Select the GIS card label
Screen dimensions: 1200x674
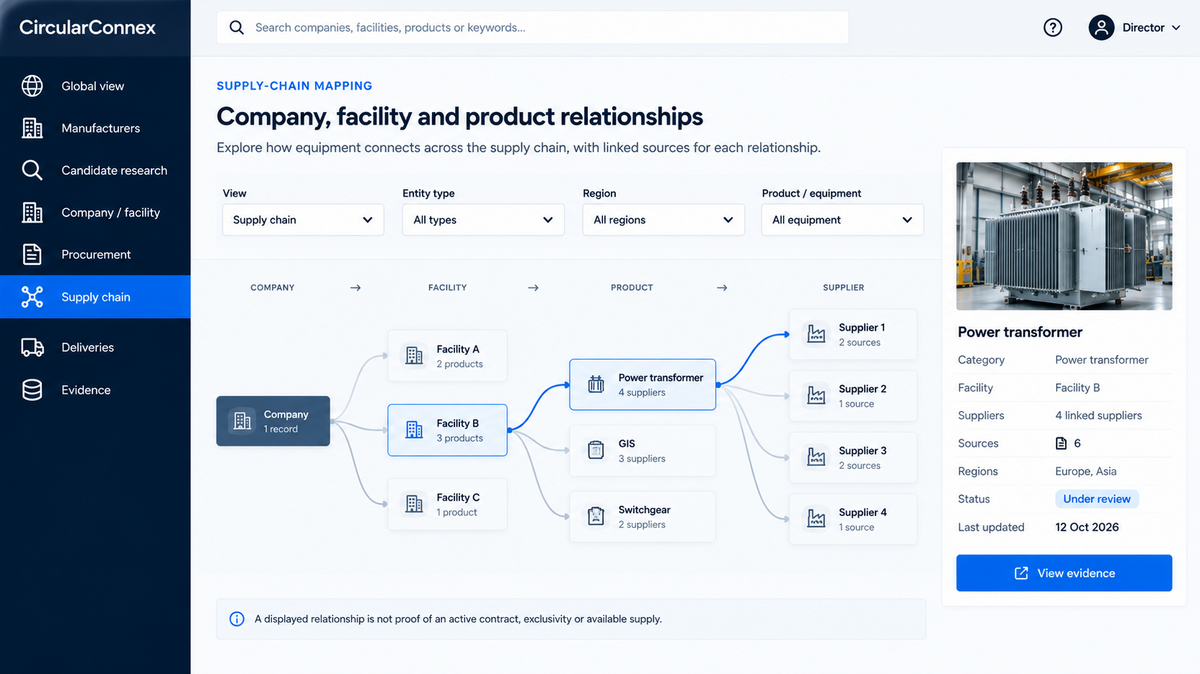tap(627, 443)
